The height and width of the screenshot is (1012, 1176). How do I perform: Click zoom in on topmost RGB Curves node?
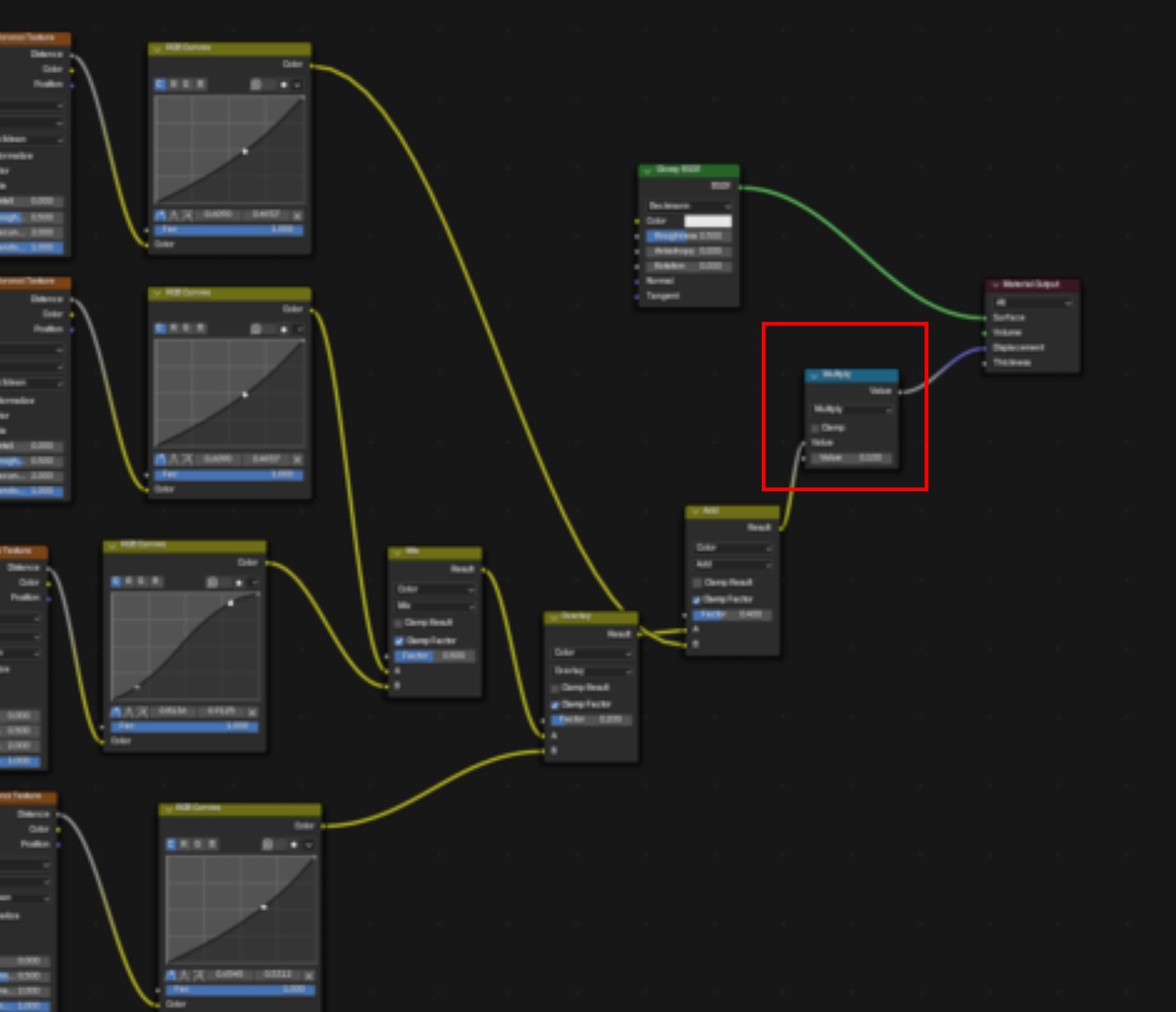[255, 84]
